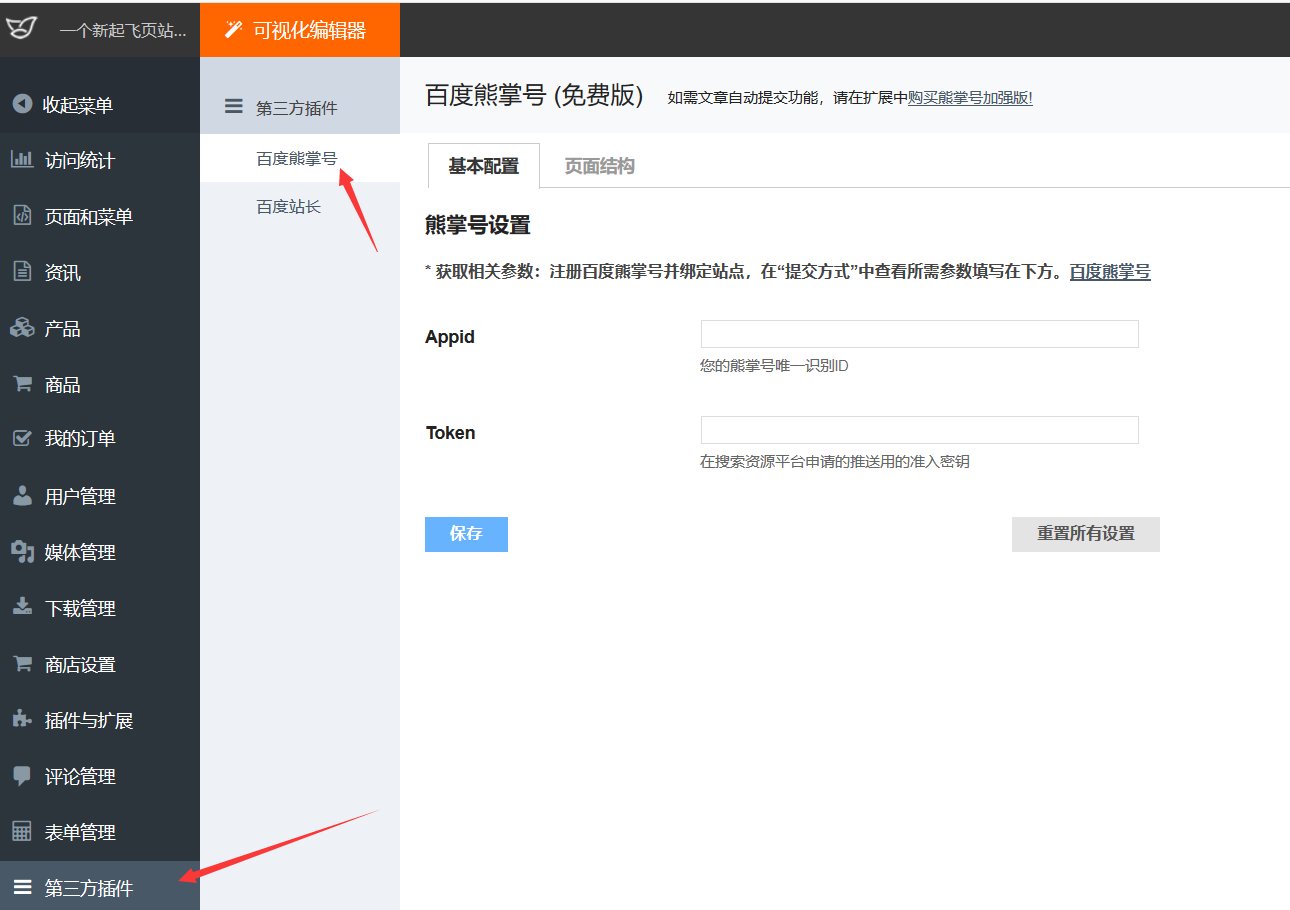This screenshot has width=1290, height=910.
Task: Click the hamburger icon in bottom 第三方插件 row
Action: coord(21,887)
